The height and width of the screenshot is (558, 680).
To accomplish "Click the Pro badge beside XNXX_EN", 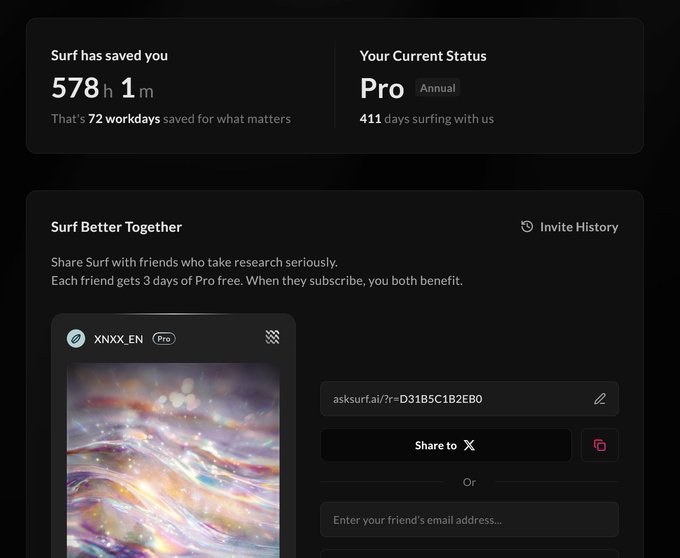I will click(x=164, y=339).
